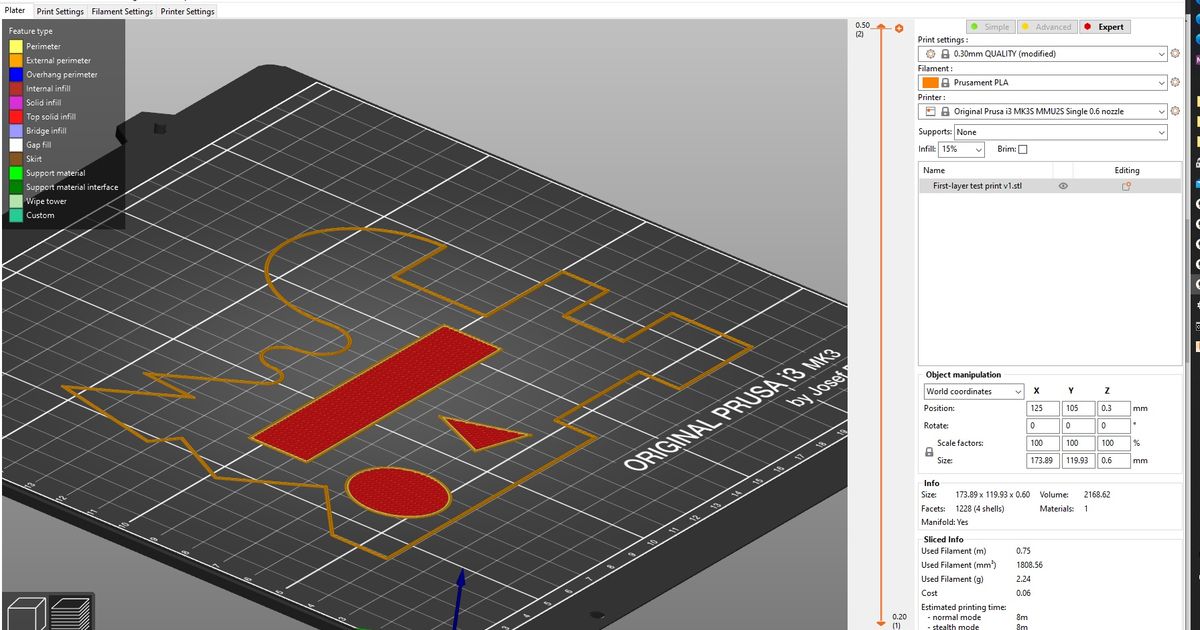Open the World coordinates dropdown
The image size is (1200, 630).
coord(973,391)
